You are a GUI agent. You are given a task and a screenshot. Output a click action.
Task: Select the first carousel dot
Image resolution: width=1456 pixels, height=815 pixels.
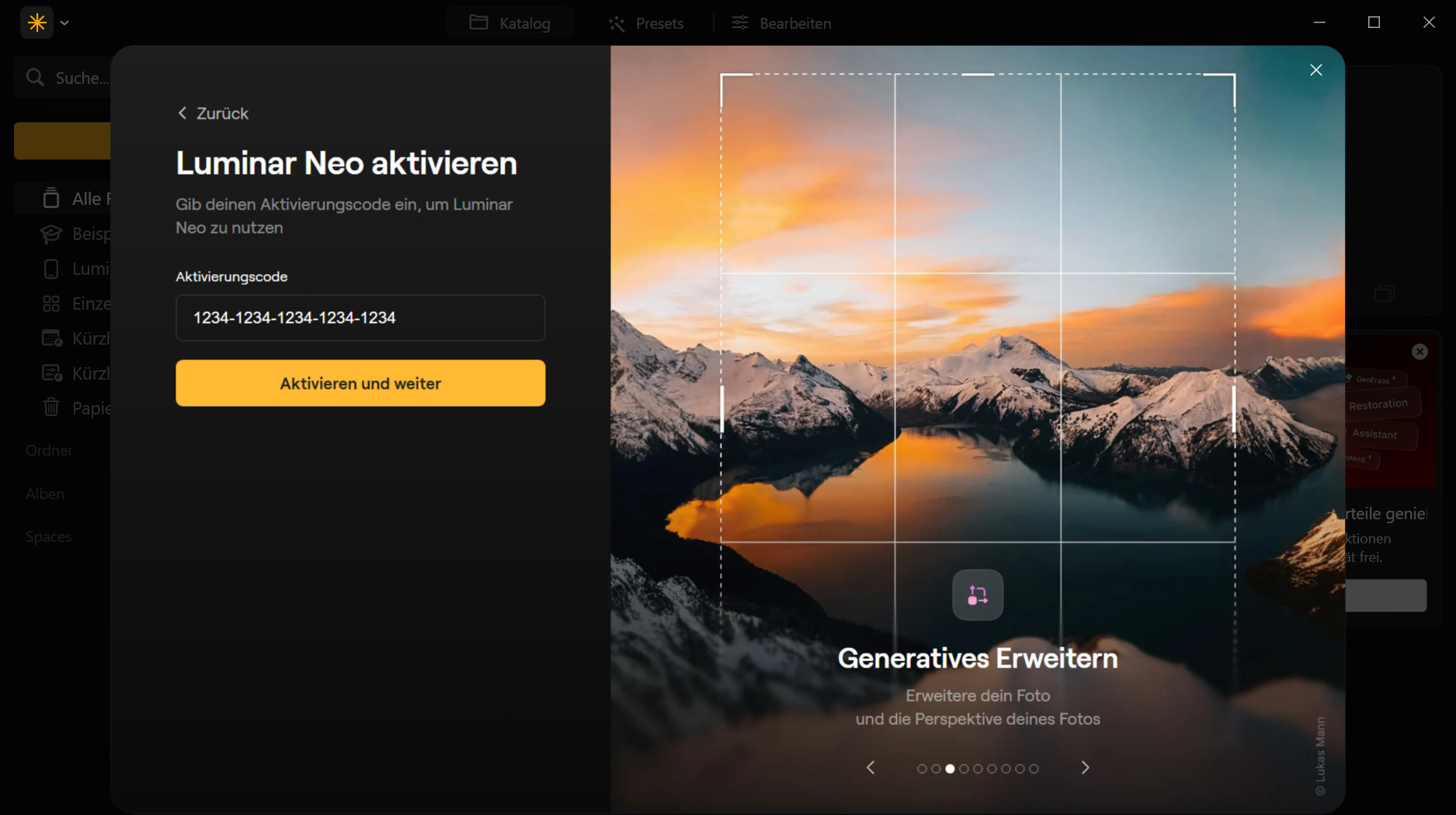click(x=922, y=768)
